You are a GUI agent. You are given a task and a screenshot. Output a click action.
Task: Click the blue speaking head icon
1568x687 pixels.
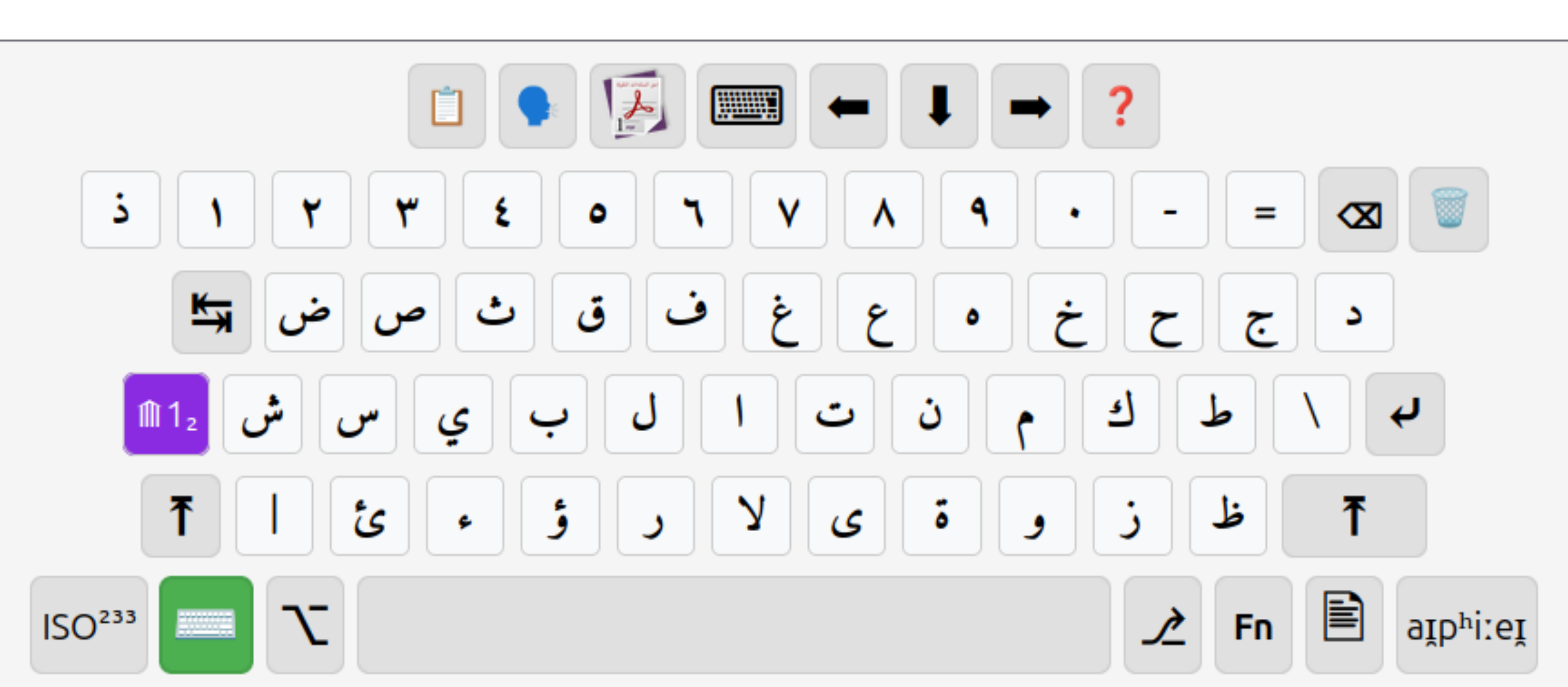537,106
